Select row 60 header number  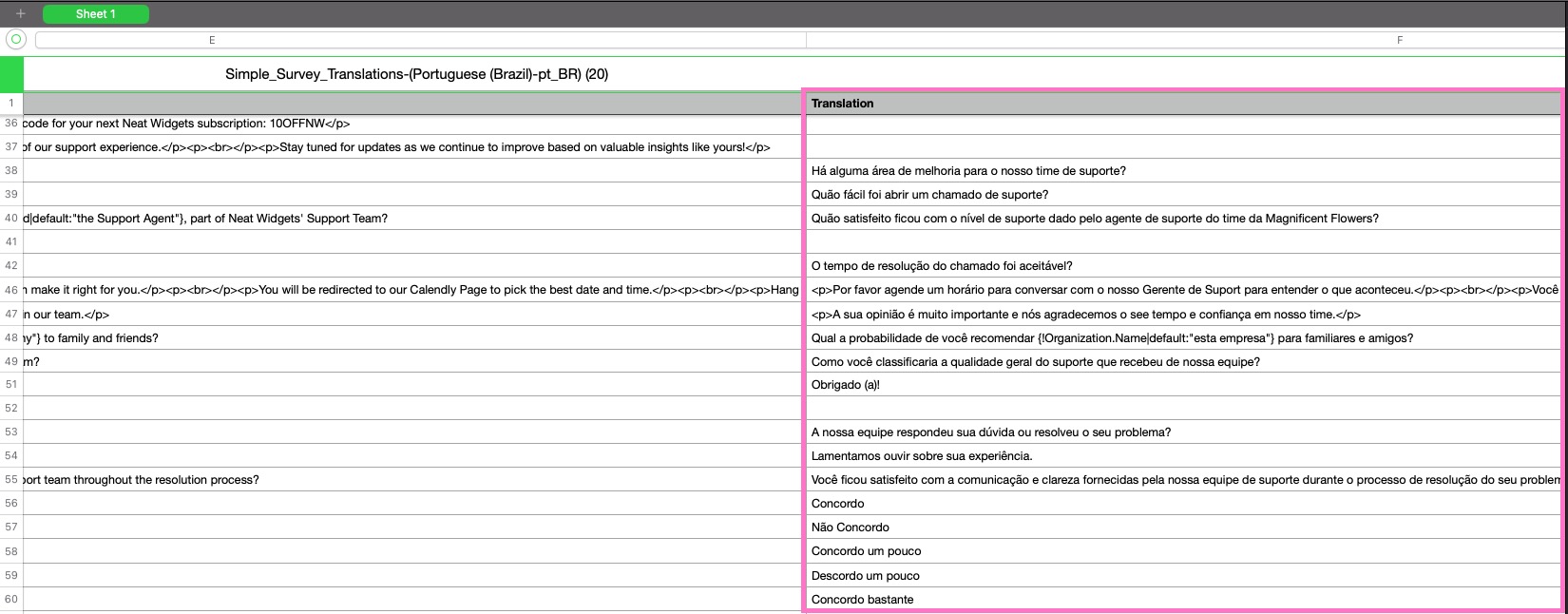11,599
